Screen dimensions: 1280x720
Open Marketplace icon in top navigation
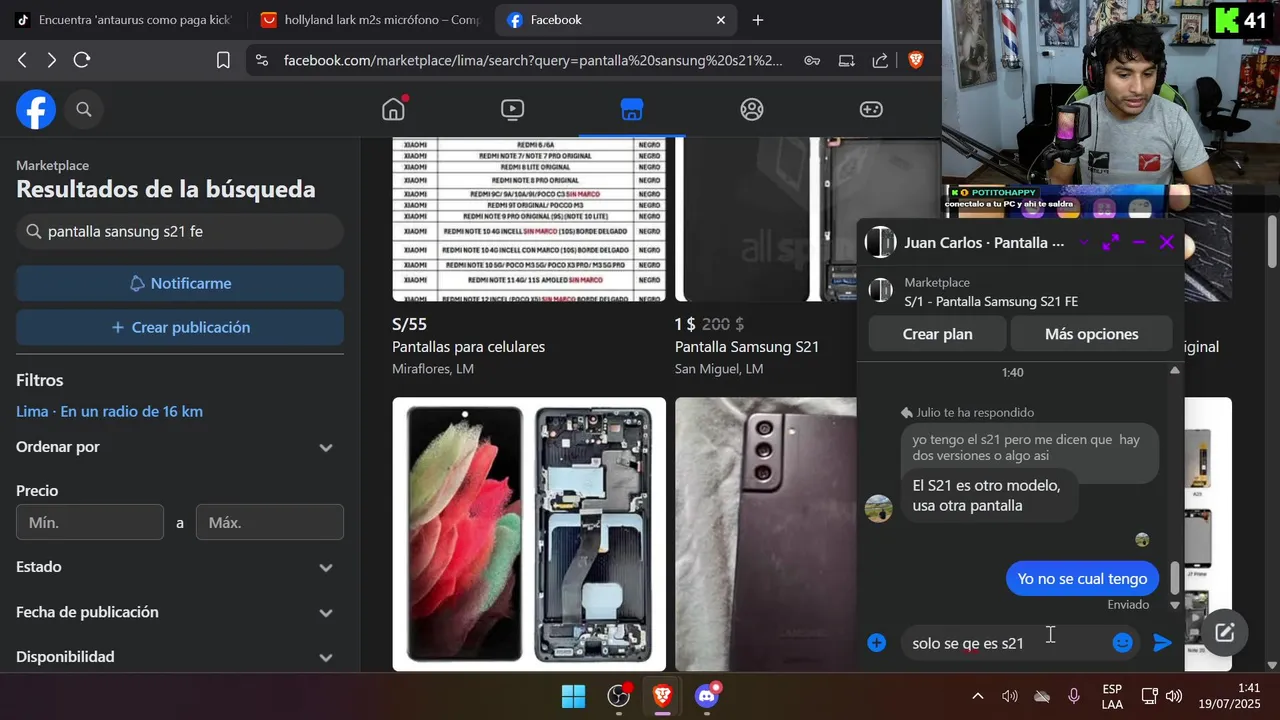point(631,109)
